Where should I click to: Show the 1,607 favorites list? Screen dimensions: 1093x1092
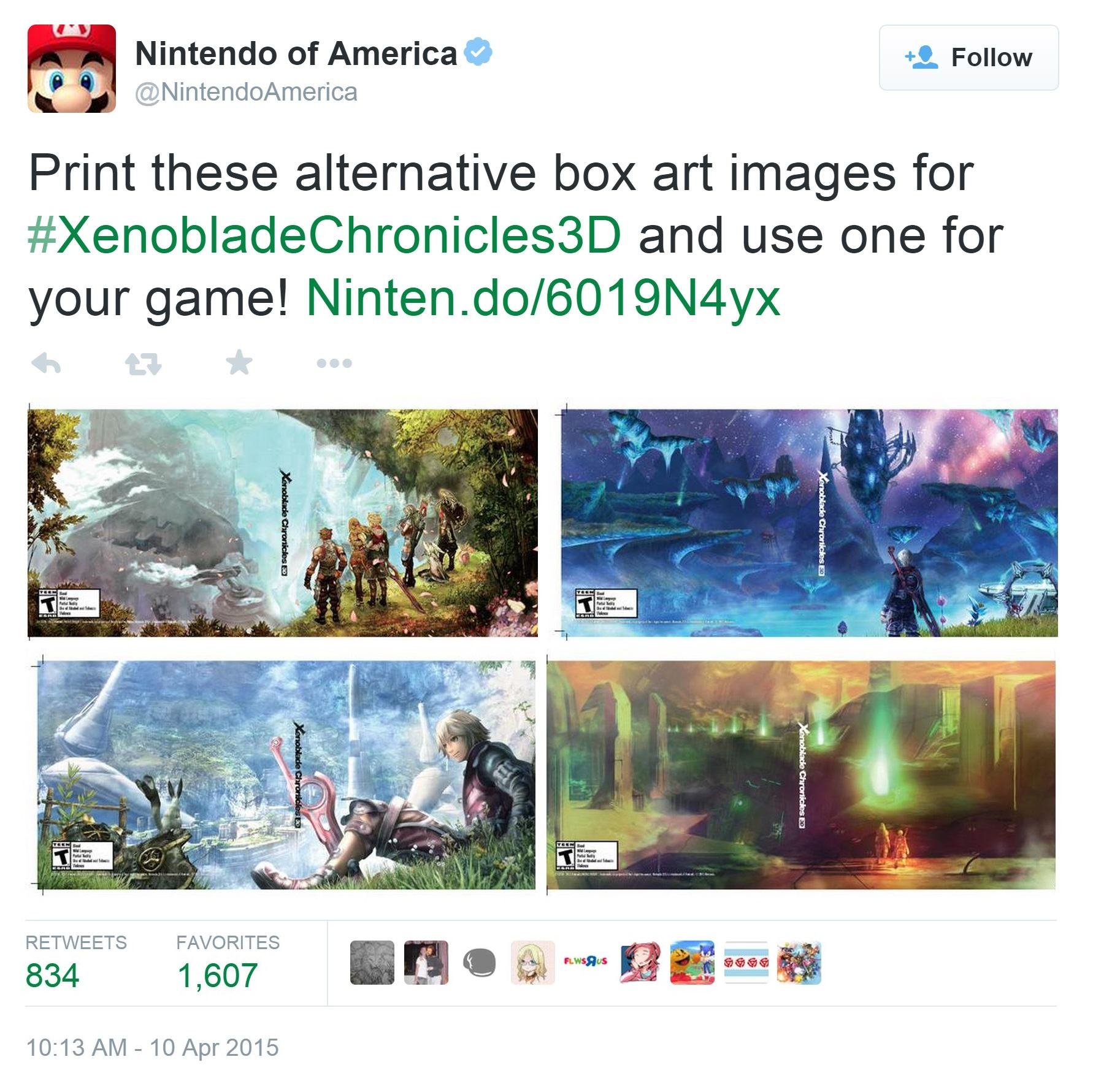228,961
